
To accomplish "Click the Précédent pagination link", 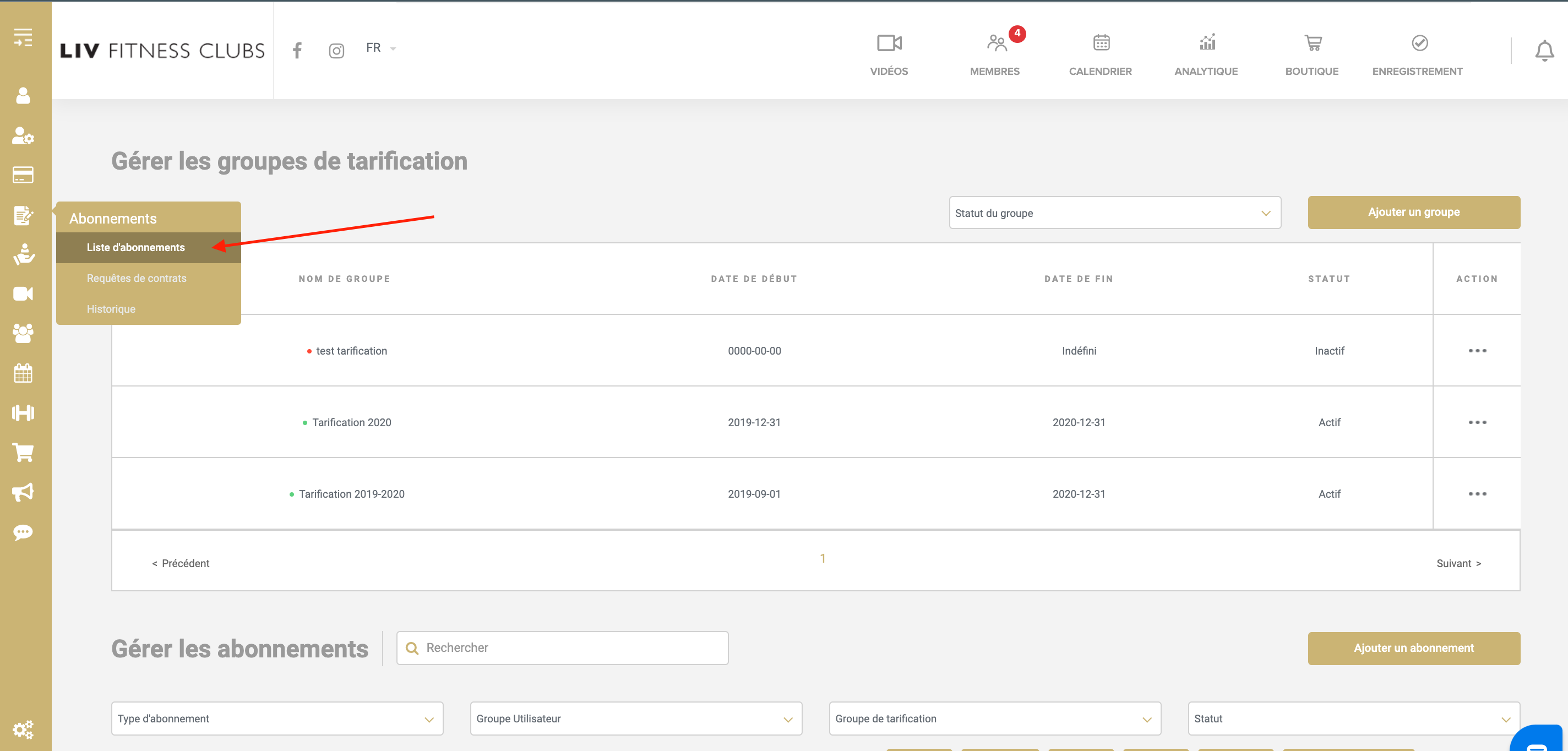I will (x=180, y=563).
